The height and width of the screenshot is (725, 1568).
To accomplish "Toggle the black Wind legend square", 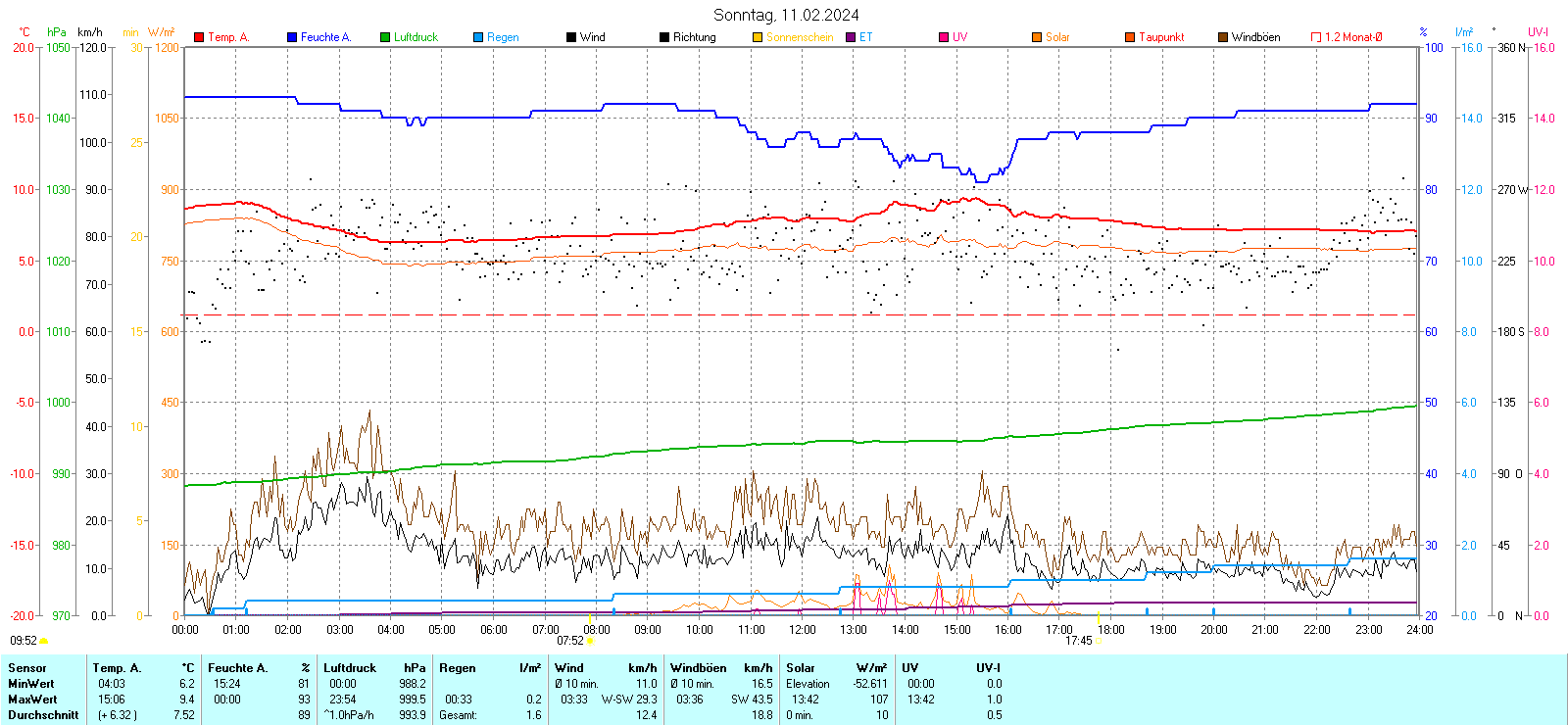I will click(x=571, y=37).
